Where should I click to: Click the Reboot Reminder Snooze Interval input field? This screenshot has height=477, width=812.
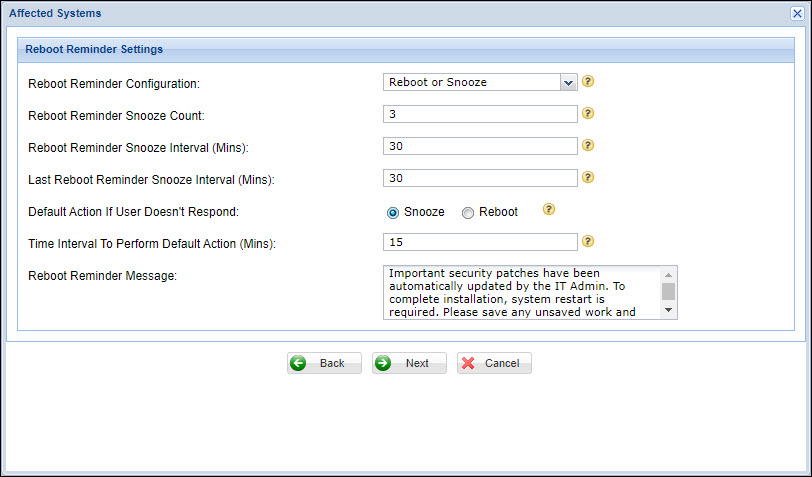(480, 146)
